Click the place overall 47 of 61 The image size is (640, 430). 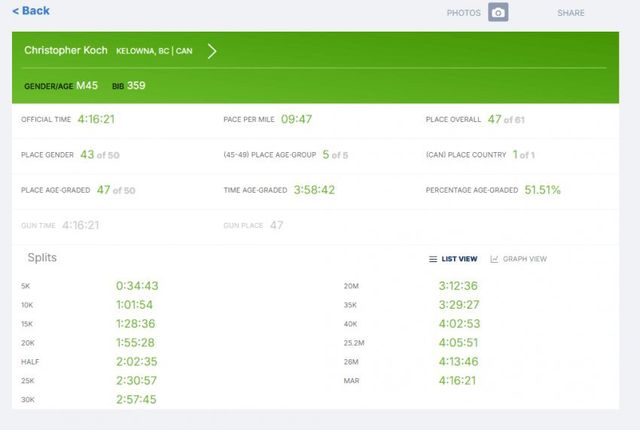coord(505,119)
